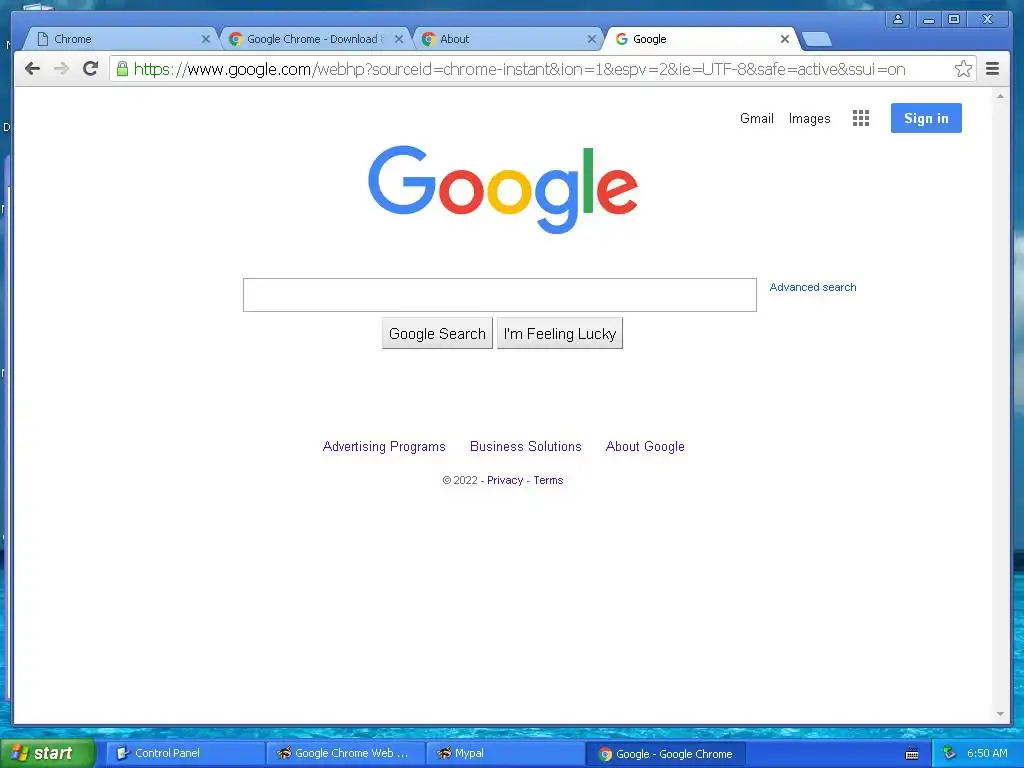
Task: Click I'm Feeling Lucky button
Action: pos(560,334)
